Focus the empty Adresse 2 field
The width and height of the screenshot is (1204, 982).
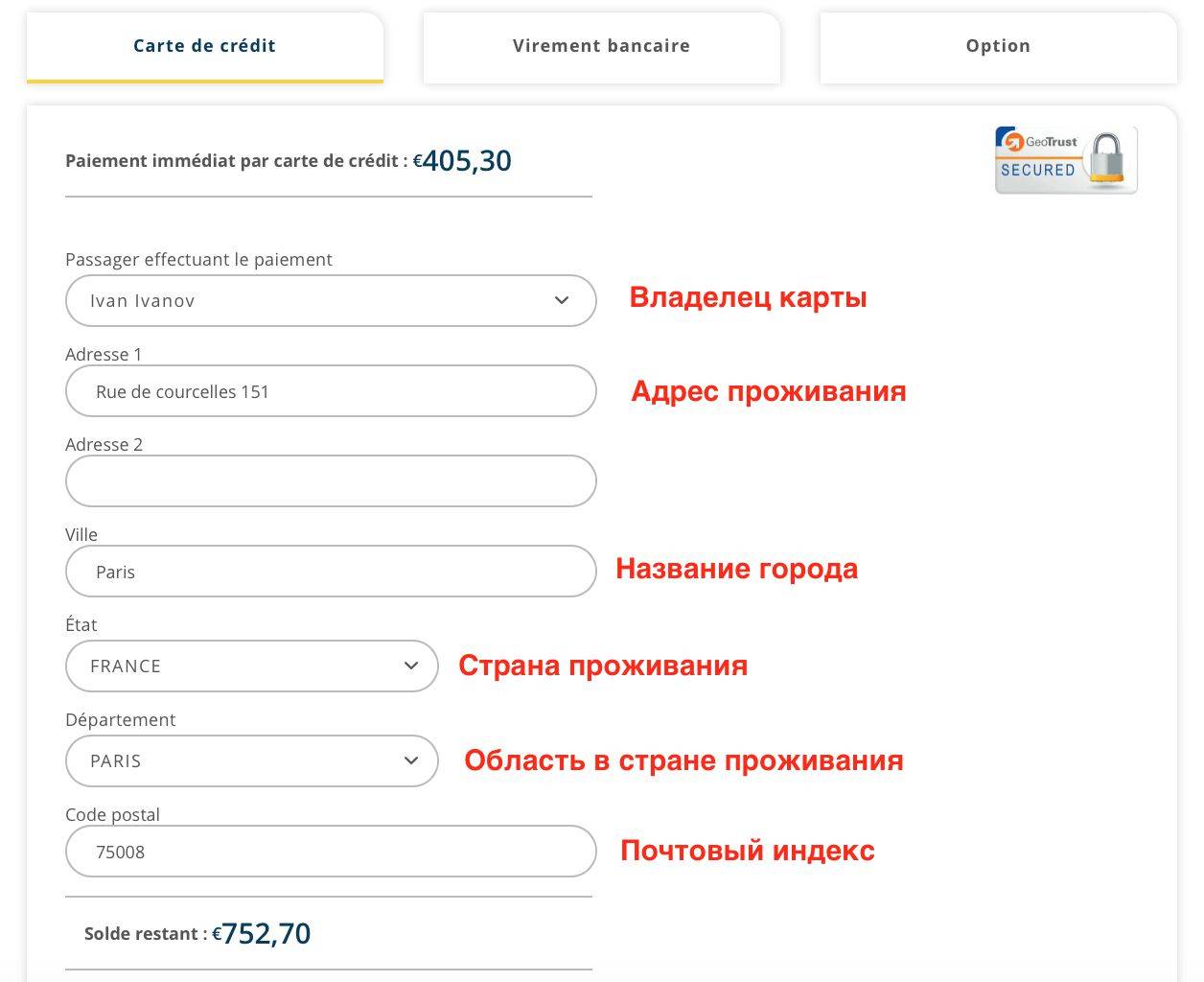[331, 481]
